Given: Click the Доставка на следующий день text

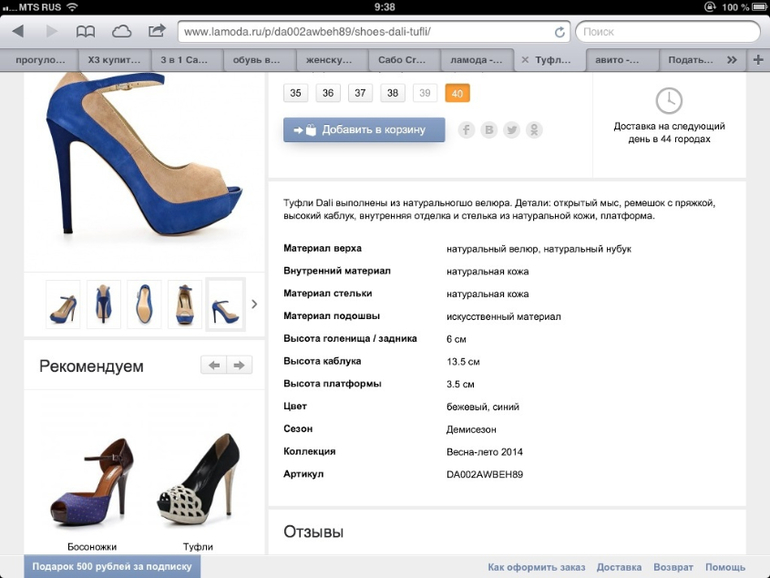Looking at the screenshot, I should tap(669, 133).
